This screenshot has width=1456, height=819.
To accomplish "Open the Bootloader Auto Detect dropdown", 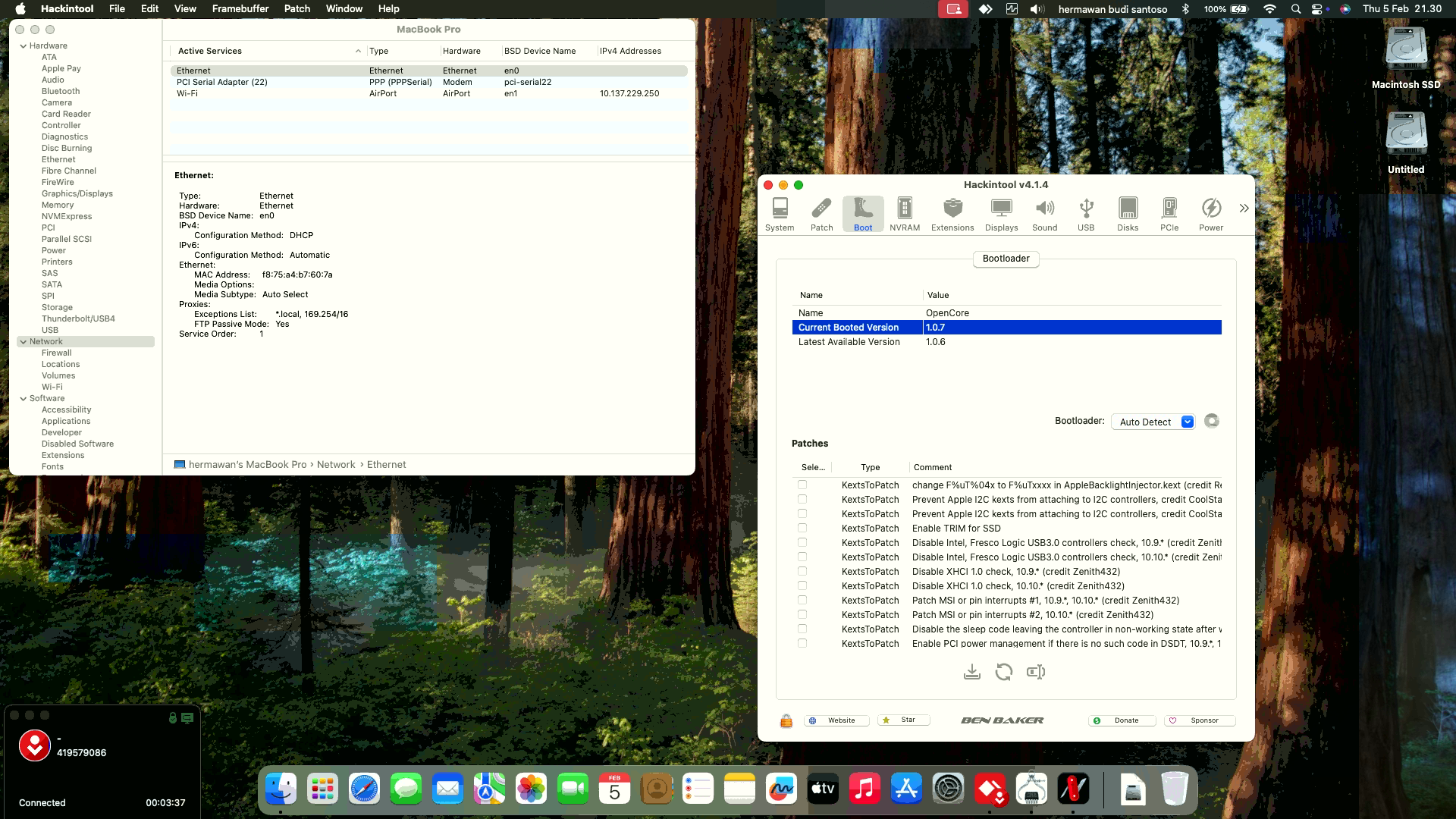I will [x=1153, y=422].
